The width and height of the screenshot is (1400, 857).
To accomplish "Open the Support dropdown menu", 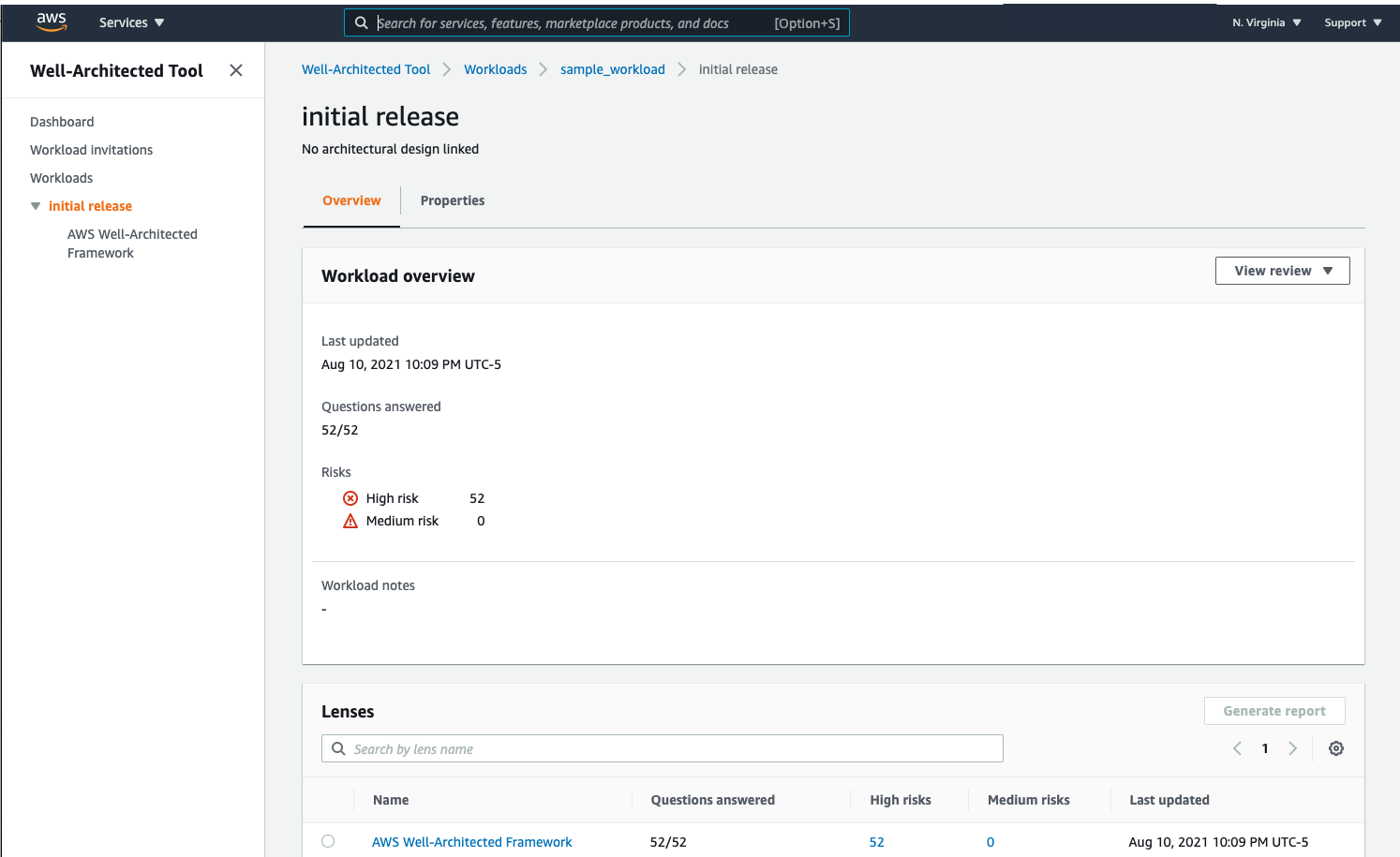I will tap(1352, 22).
